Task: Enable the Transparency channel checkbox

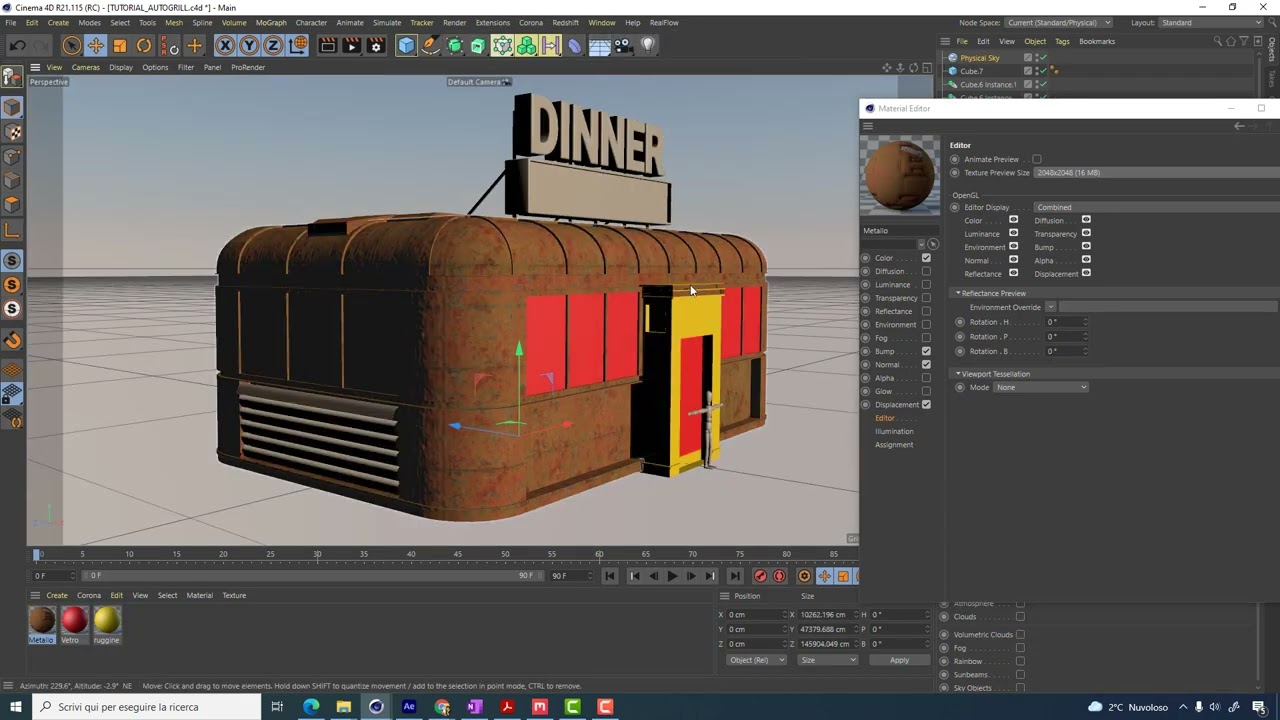Action: 926,298
